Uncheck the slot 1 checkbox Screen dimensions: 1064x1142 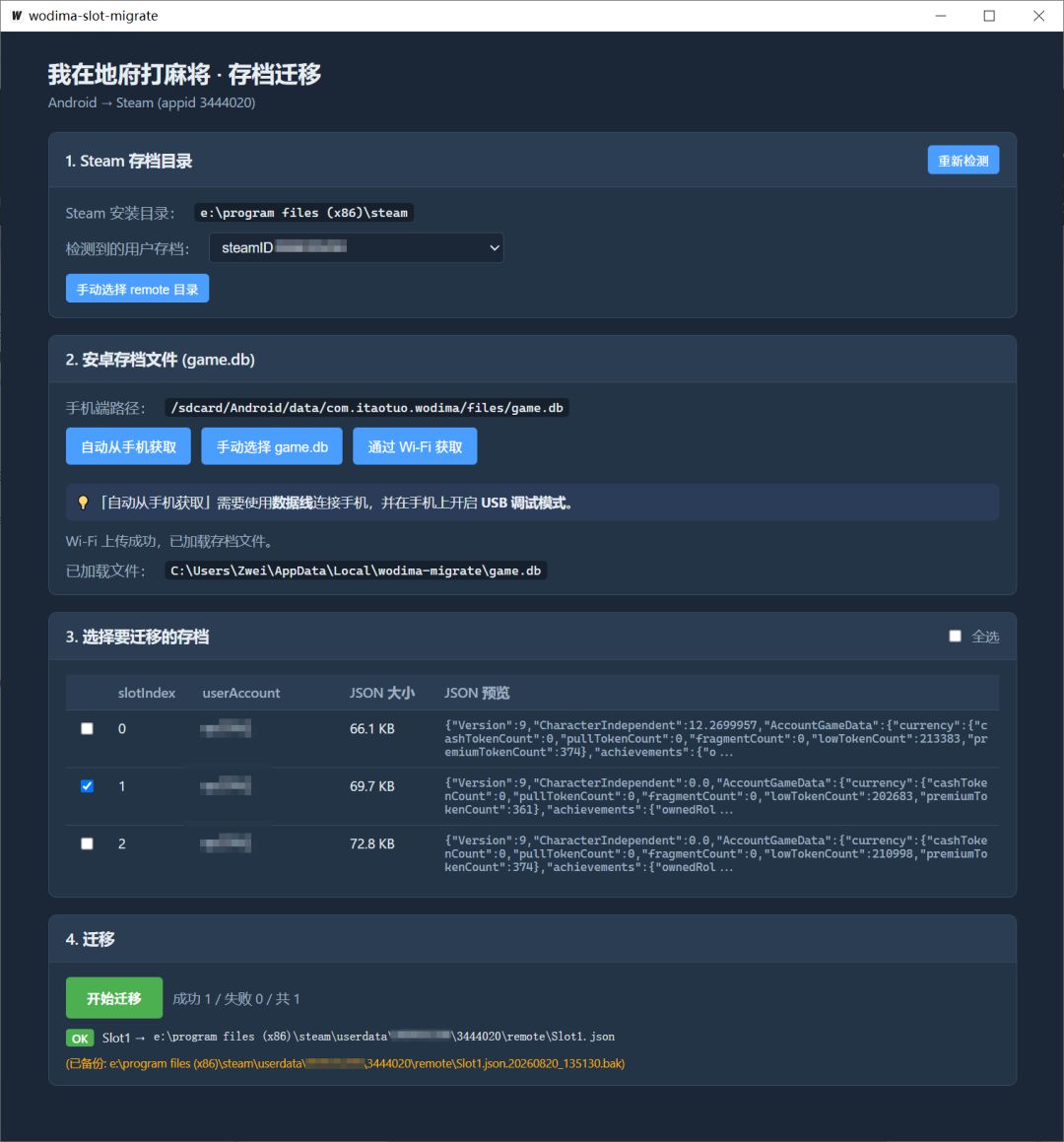(87, 786)
